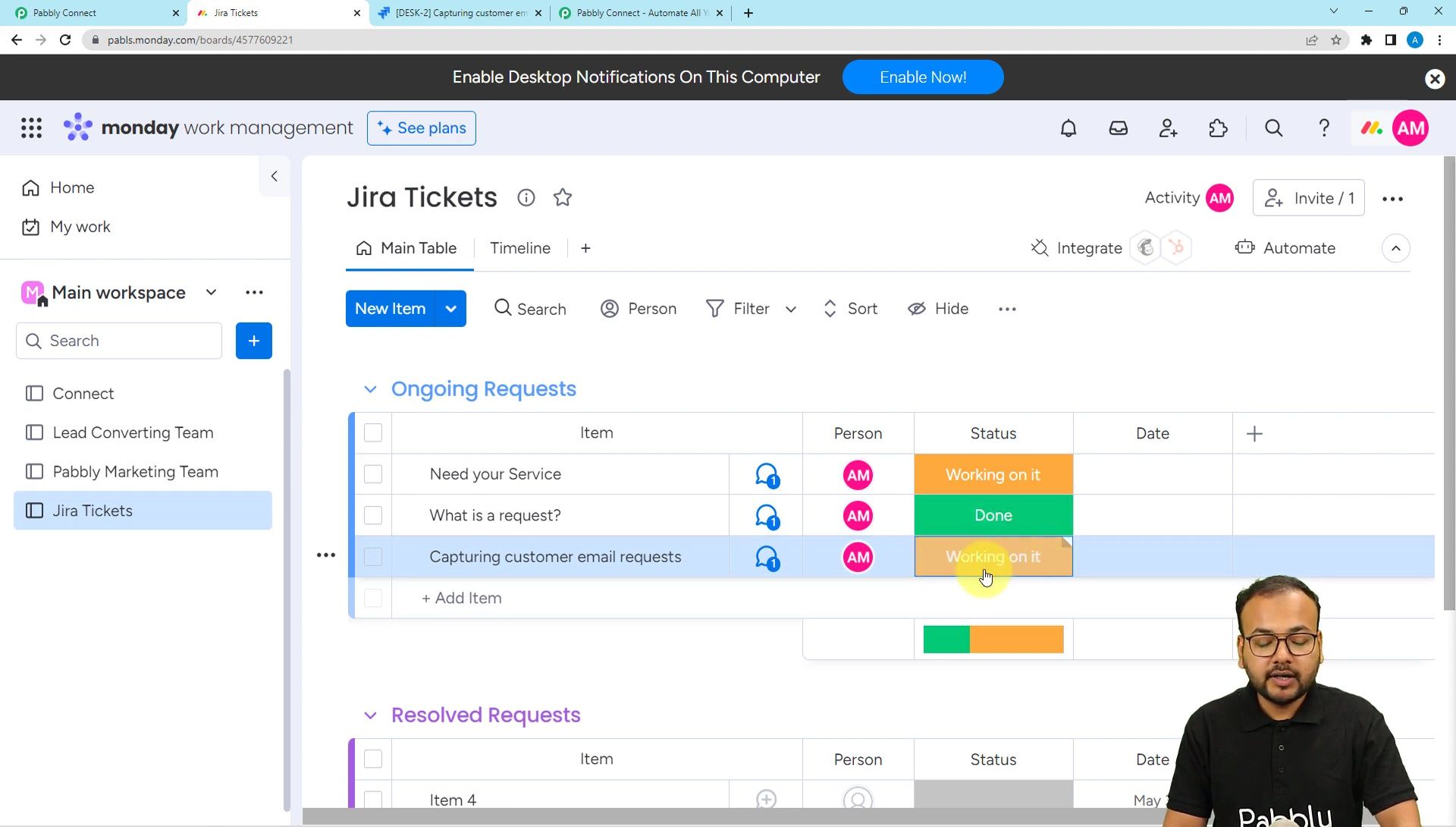Click the HubSpot integration icon

click(1176, 247)
